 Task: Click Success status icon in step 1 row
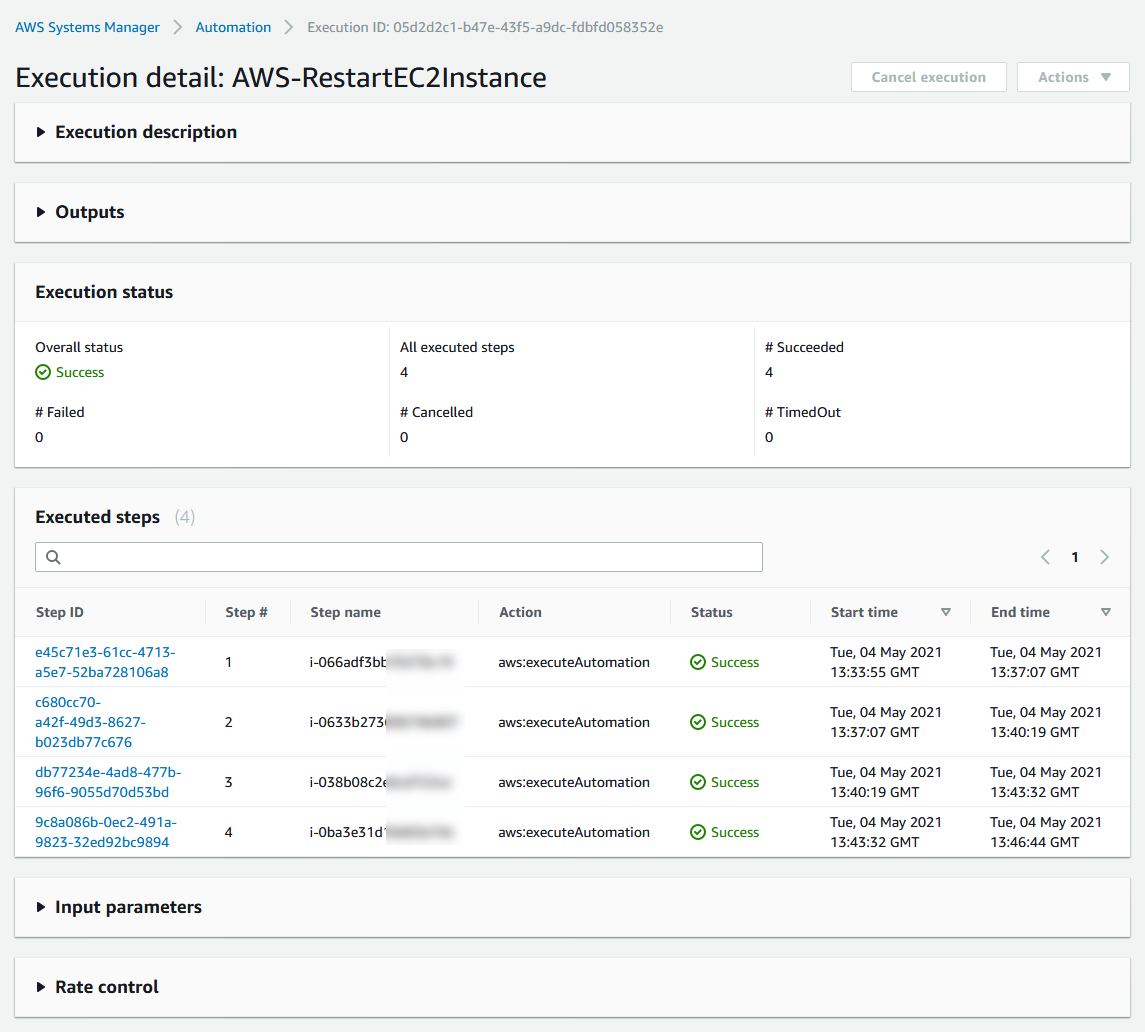coord(698,662)
